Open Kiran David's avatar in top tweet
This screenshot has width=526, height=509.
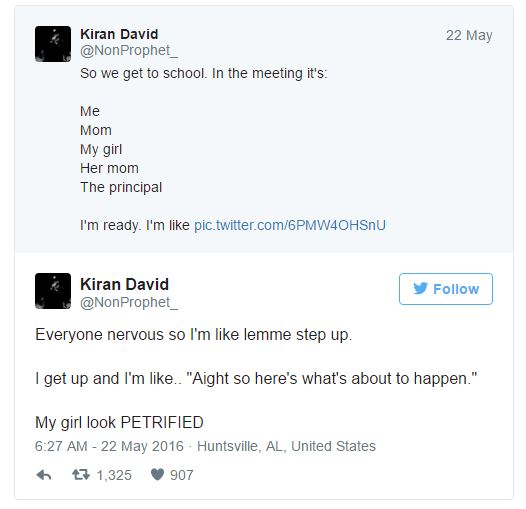[53, 44]
